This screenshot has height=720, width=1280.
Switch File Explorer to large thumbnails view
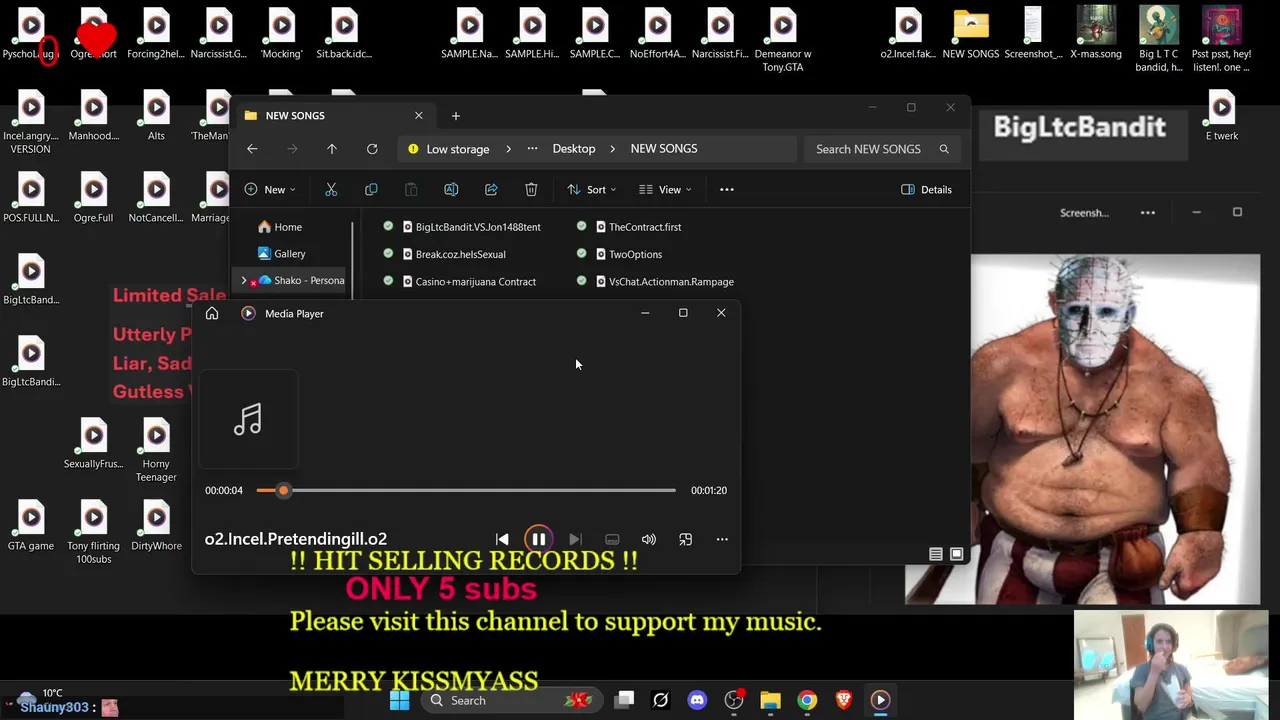point(957,554)
